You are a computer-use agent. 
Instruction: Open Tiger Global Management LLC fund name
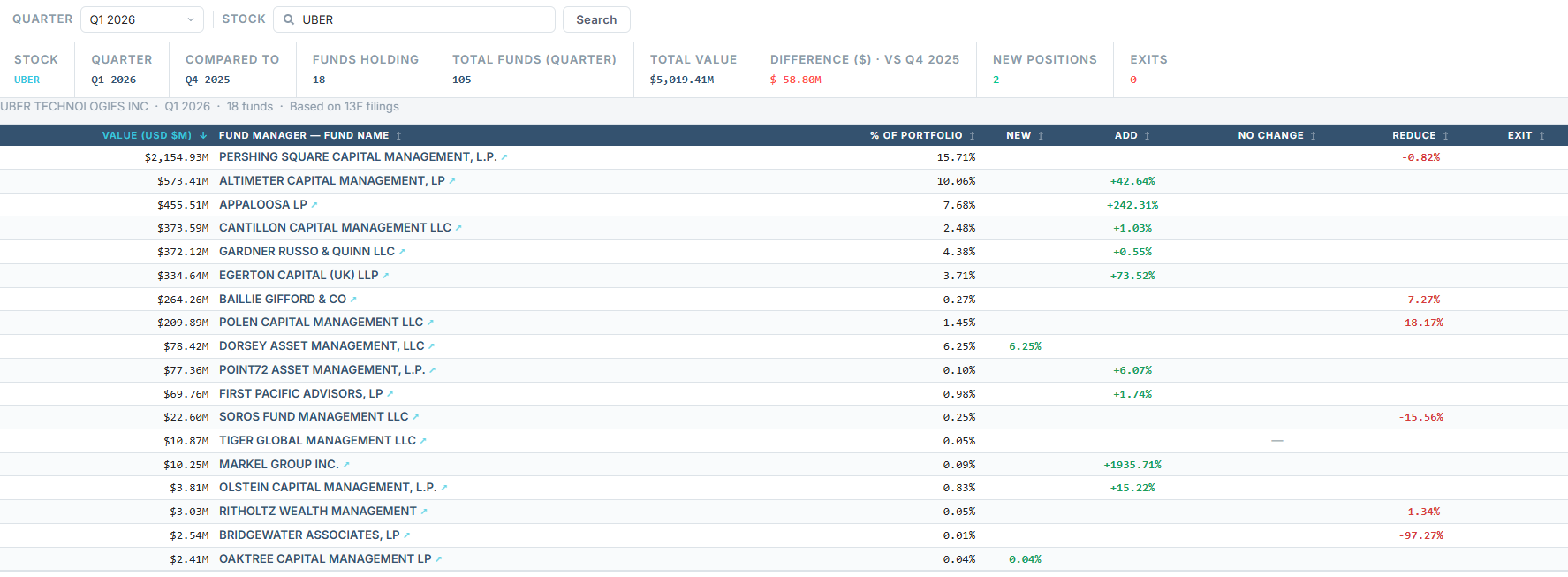click(x=317, y=441)
